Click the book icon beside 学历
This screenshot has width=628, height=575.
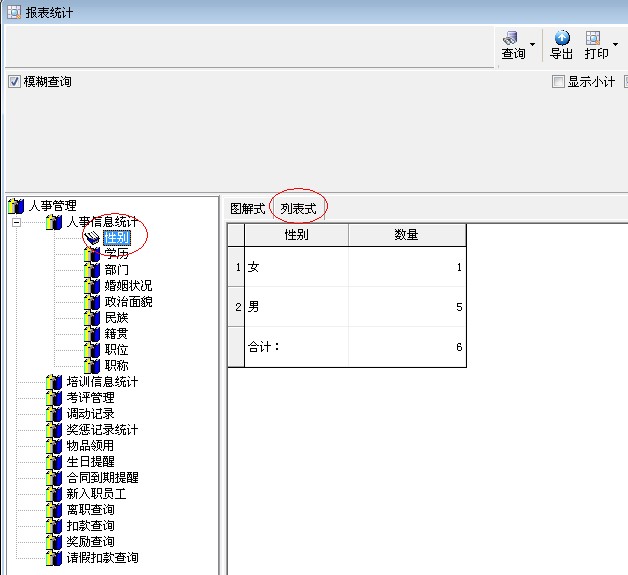(92, 254)
